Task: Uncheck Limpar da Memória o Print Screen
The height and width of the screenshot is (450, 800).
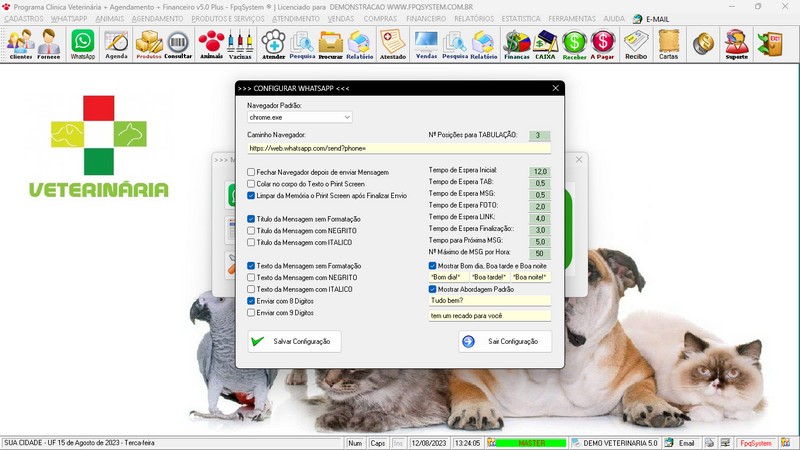Action: 251,195
